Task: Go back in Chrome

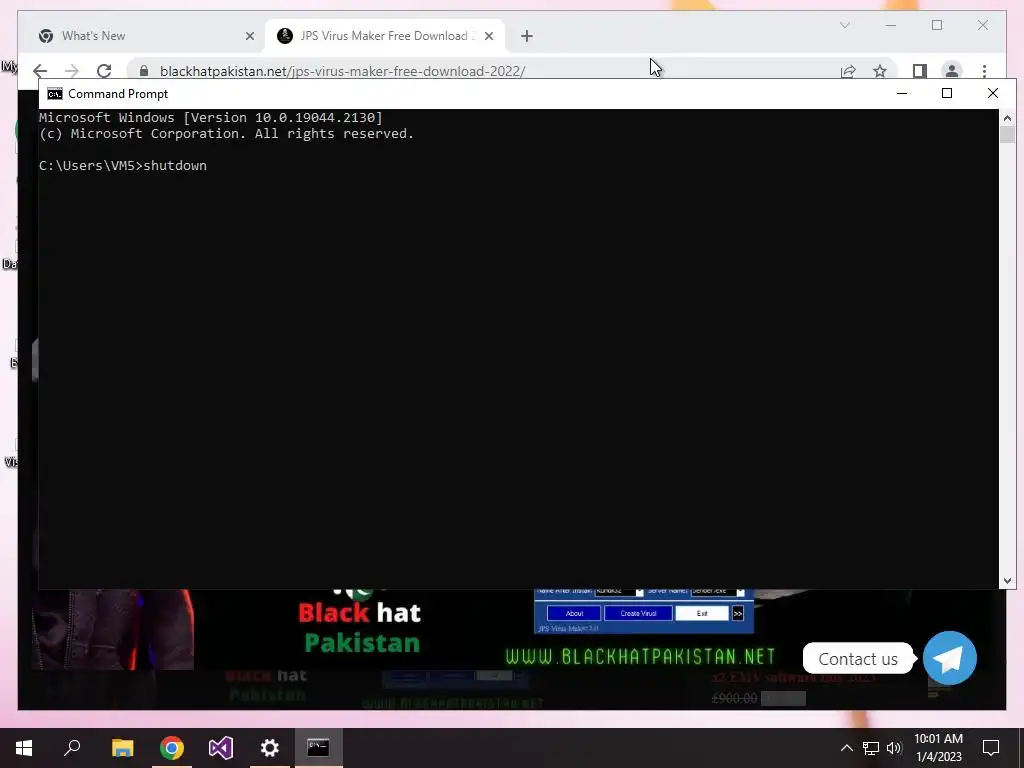Action: tap(40, 71)
